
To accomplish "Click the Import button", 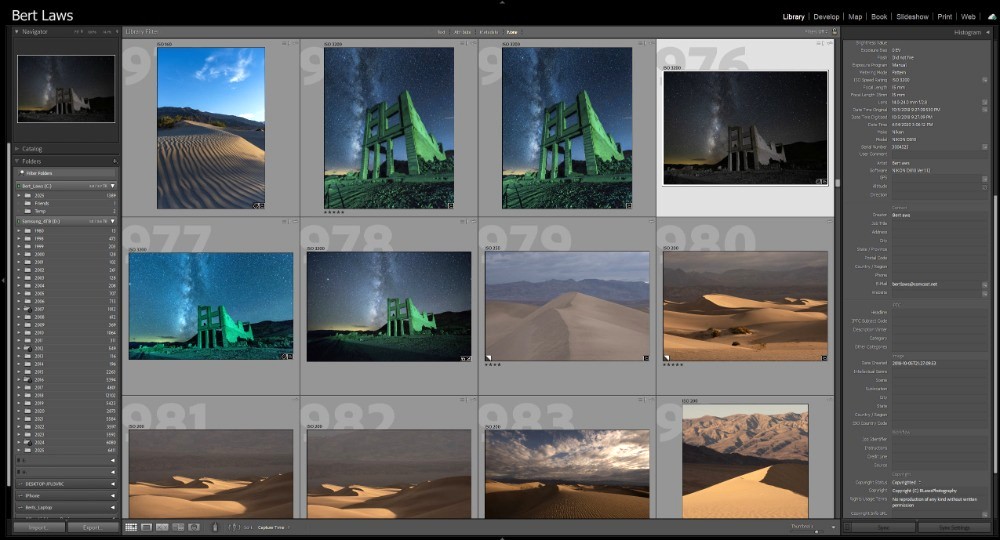I will (x=38, y=527).
